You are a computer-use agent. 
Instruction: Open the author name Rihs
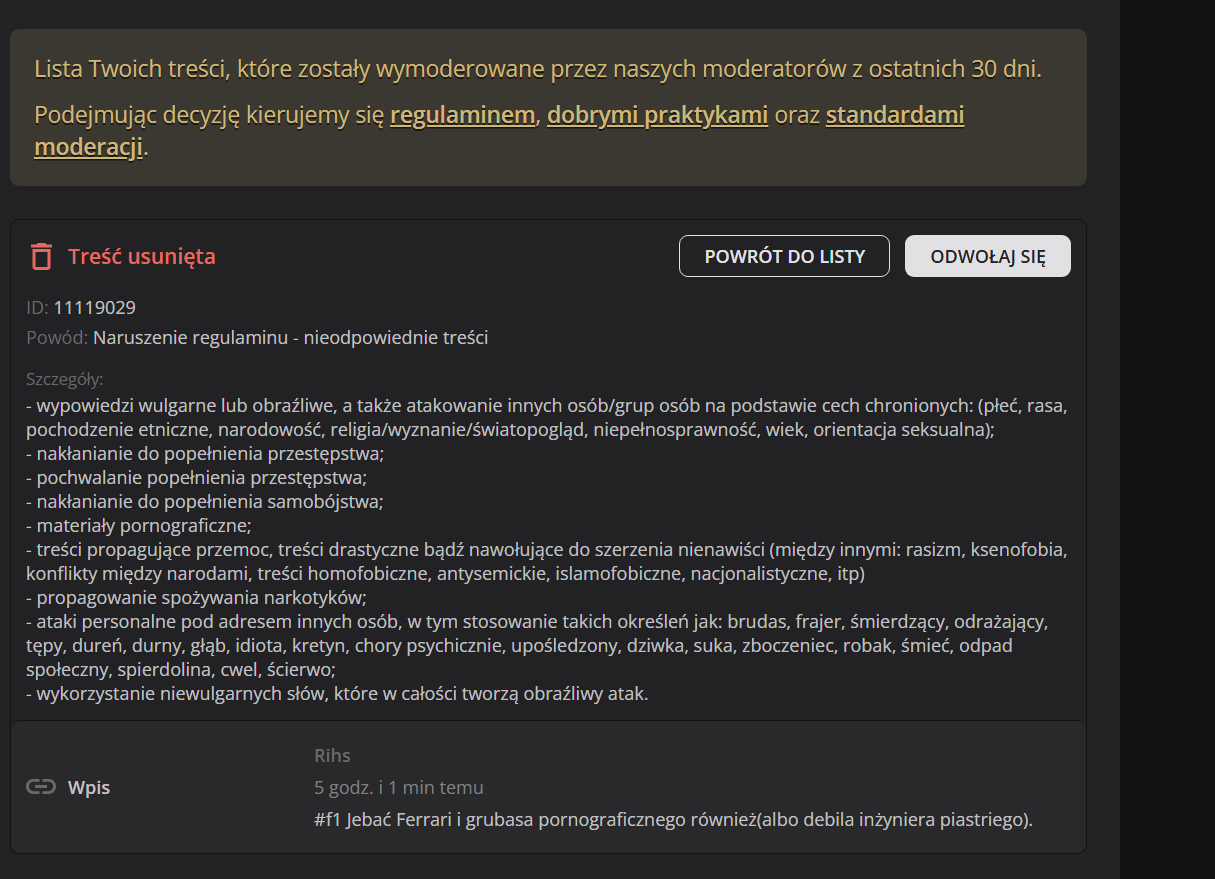tap(332, 755)
